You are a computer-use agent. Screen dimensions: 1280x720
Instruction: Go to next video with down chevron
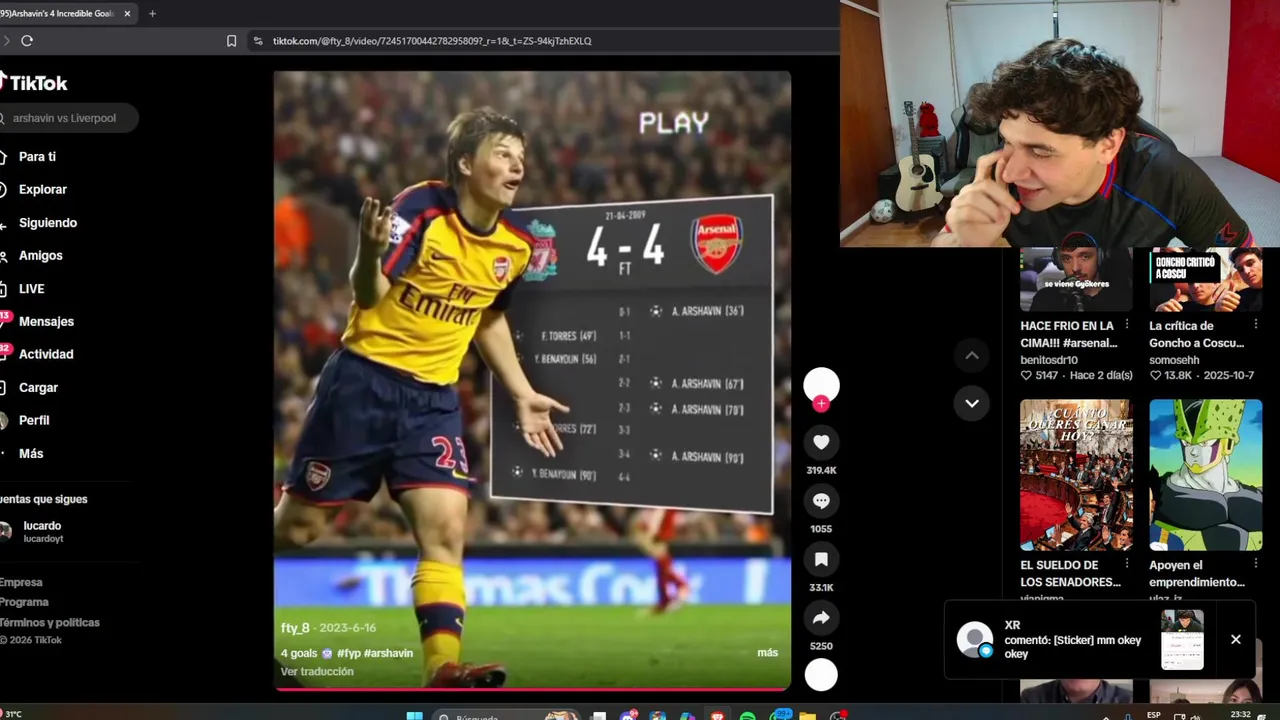pos(971,403)
